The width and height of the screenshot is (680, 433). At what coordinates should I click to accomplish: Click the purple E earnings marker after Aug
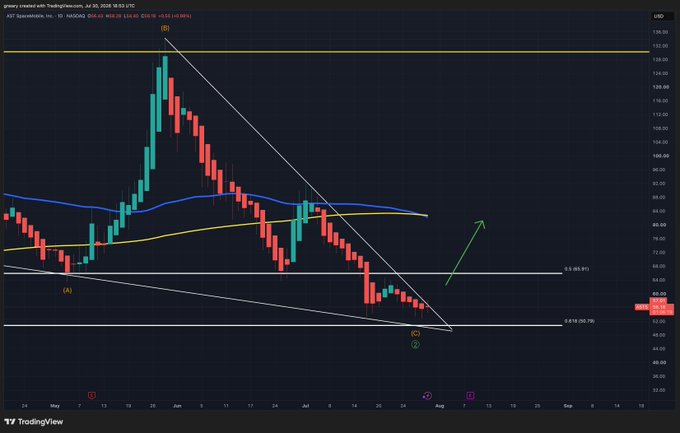coord(471,395)
